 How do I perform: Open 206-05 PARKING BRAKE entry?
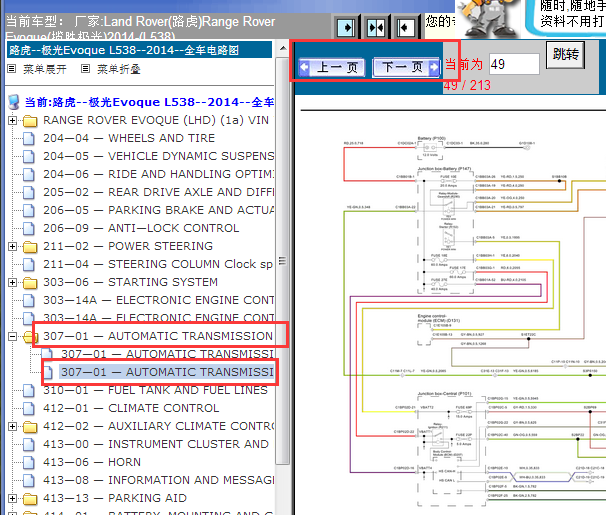158,210
